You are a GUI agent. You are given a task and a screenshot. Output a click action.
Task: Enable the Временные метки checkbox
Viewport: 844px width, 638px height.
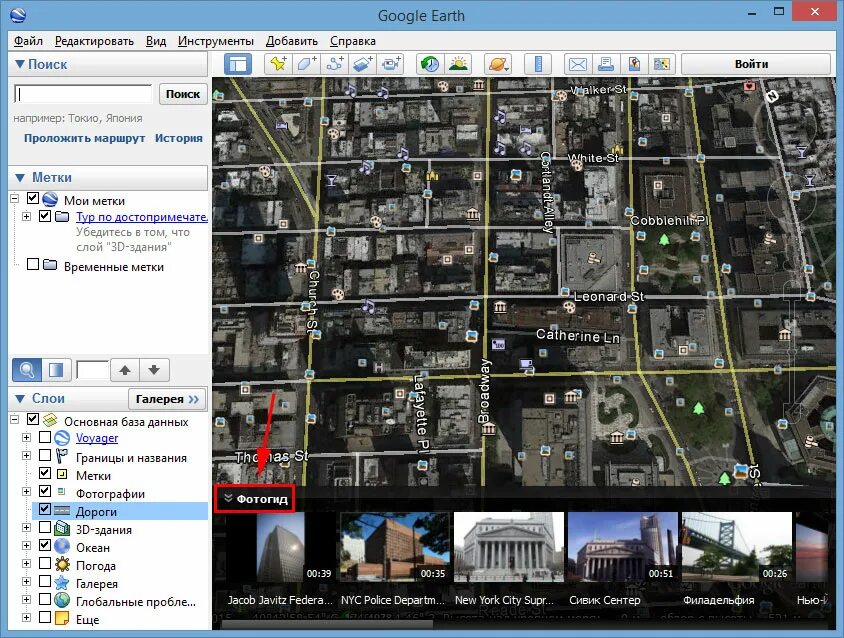[x=33, y=264]
